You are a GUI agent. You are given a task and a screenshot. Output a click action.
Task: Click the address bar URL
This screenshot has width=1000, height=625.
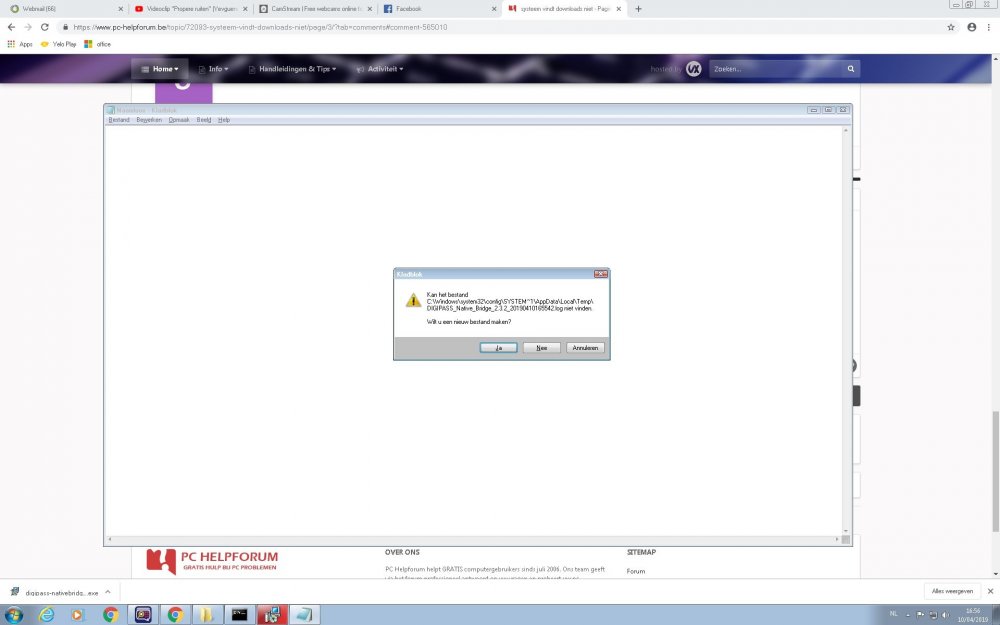tap(260, 27)
